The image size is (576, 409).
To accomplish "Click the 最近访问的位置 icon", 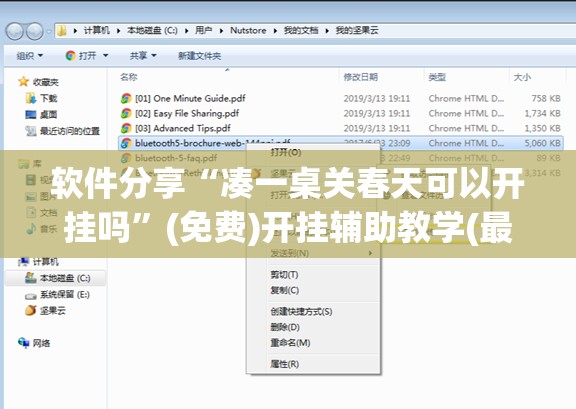I will coord(31,131).
